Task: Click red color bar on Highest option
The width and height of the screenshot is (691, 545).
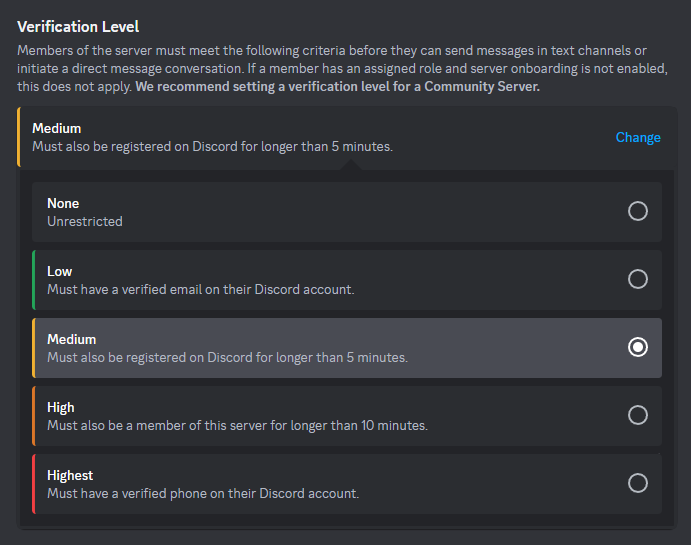Action: (33, 484)
